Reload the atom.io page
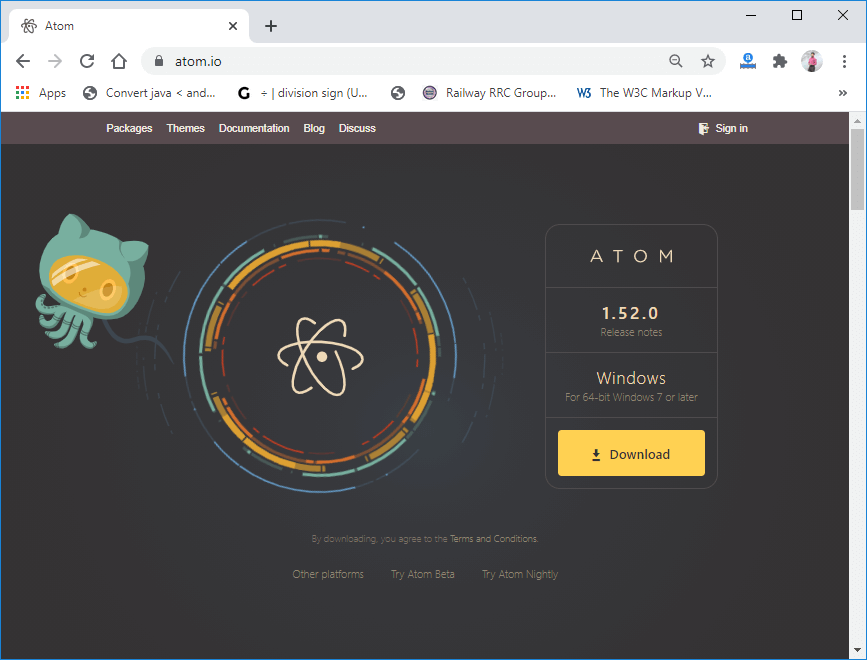 (87, 61)
